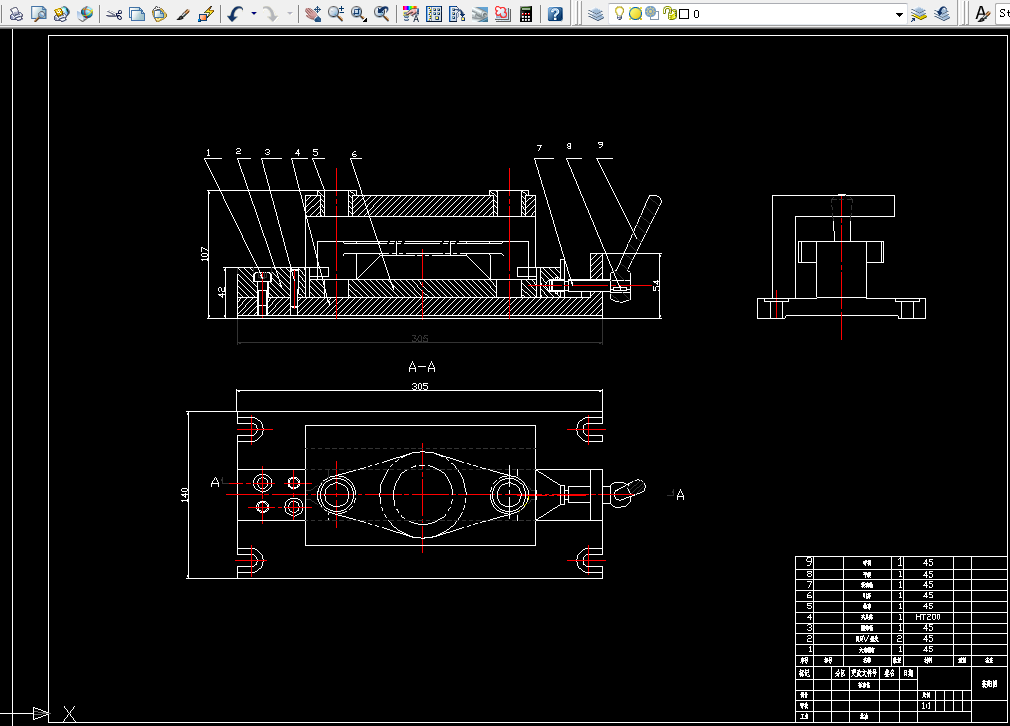
Task: Open the QuickCalc calculator
Action: (x=526, y=14)
